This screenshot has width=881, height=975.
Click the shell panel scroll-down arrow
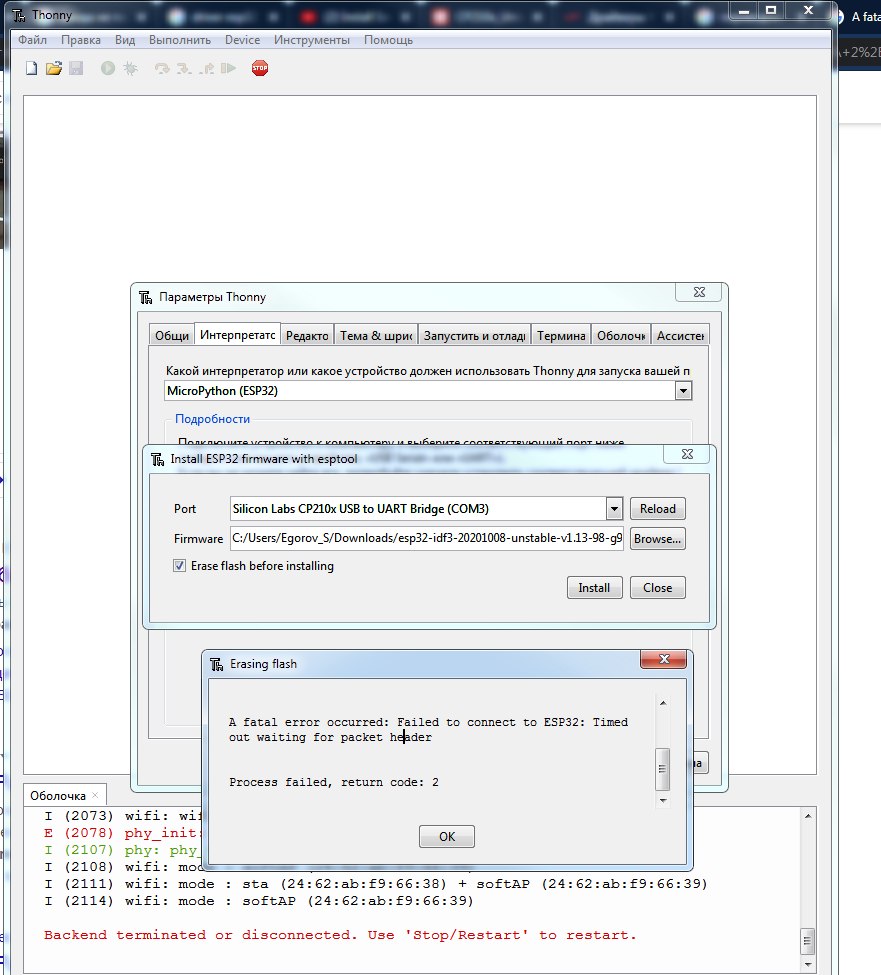808,964
